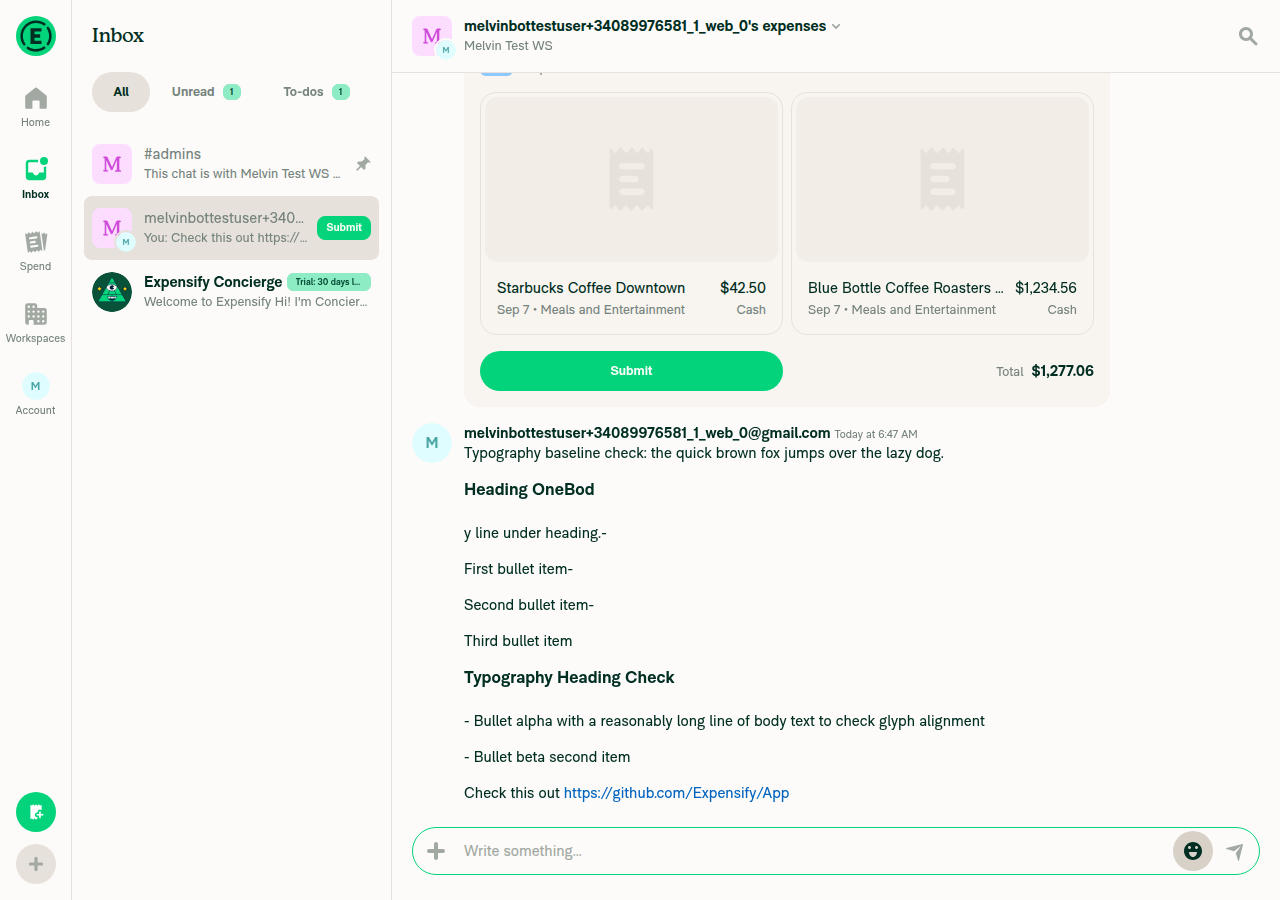Open the emoji picker
This screenshot has height=900, width=1280.
[1193, 851]
